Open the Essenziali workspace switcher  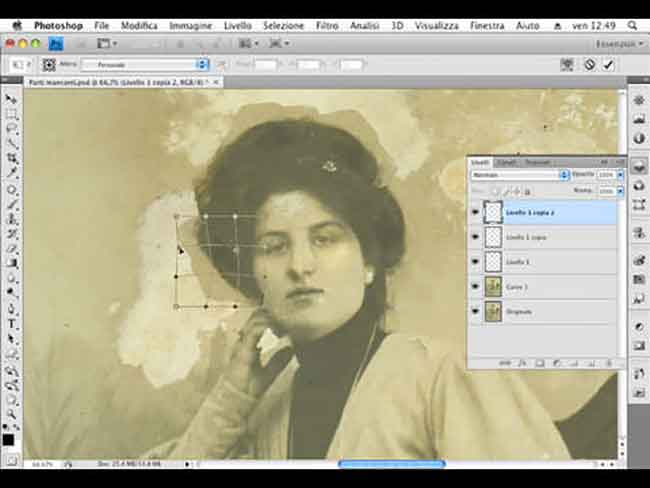point(619,43)
